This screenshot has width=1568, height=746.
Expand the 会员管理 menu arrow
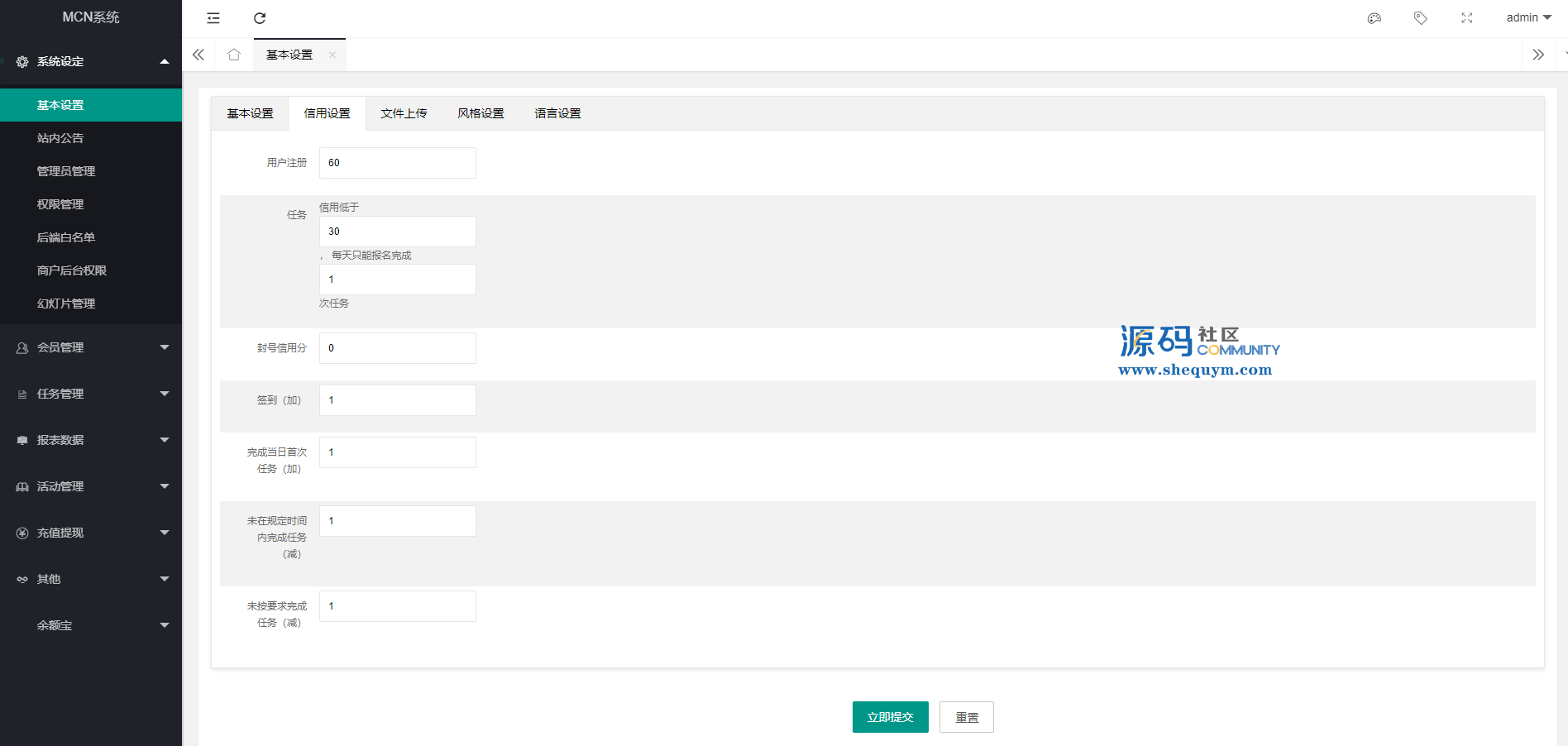click(x=165, y=347)
